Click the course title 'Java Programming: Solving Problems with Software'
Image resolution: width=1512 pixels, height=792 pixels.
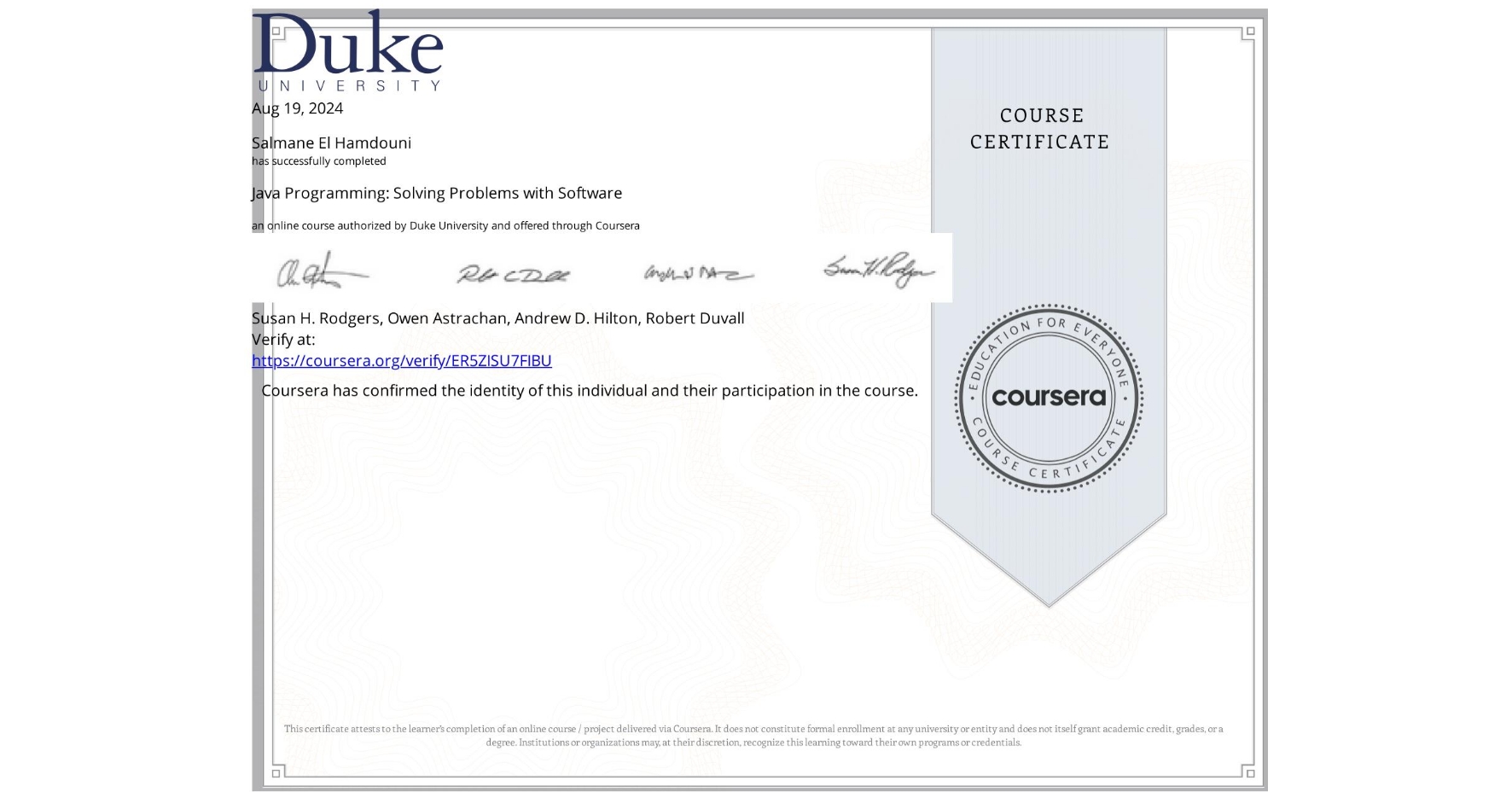(437, 193)
